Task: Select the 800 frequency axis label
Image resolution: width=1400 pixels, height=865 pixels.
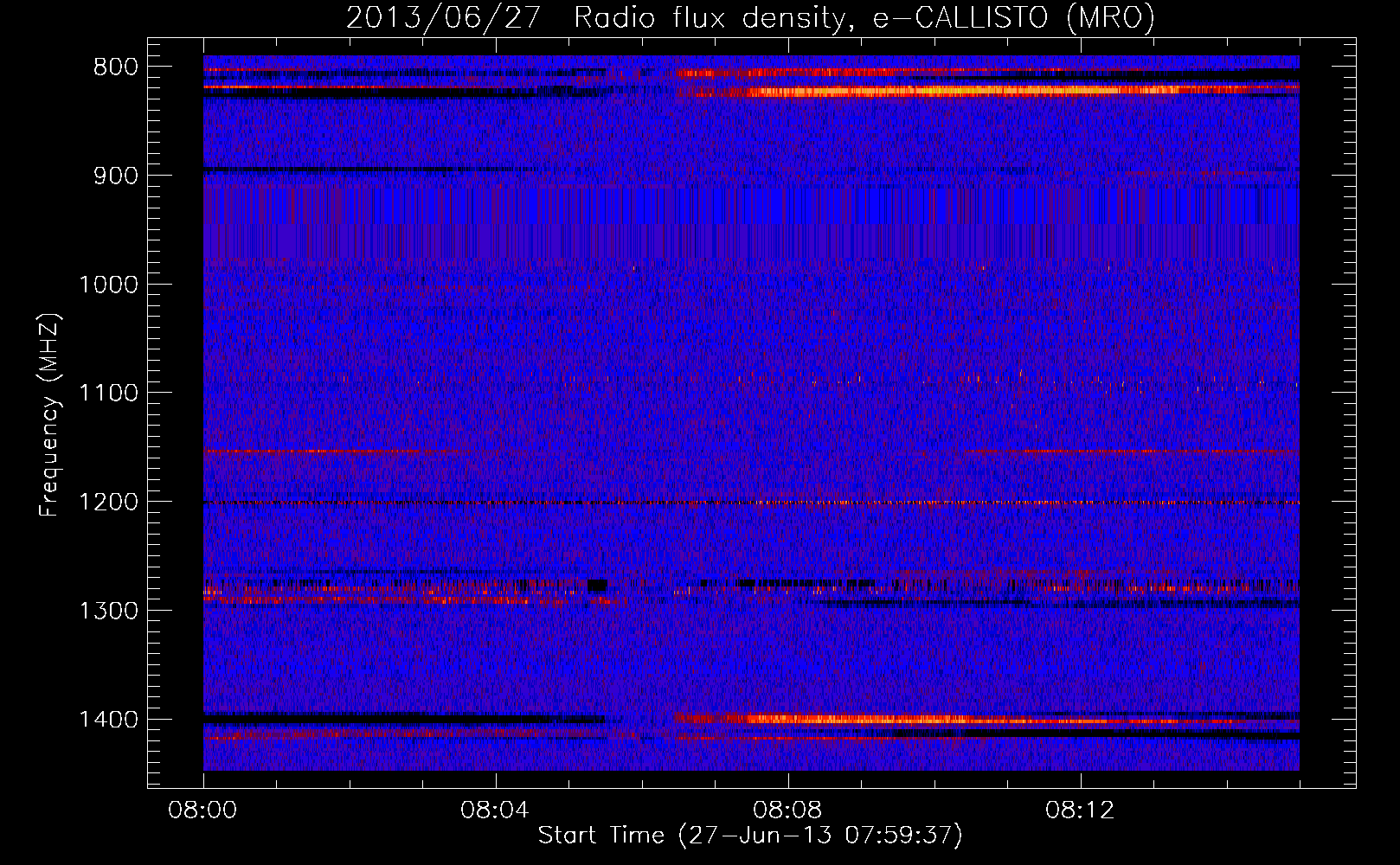Action: pyautogui.click(x=114, y=67)
